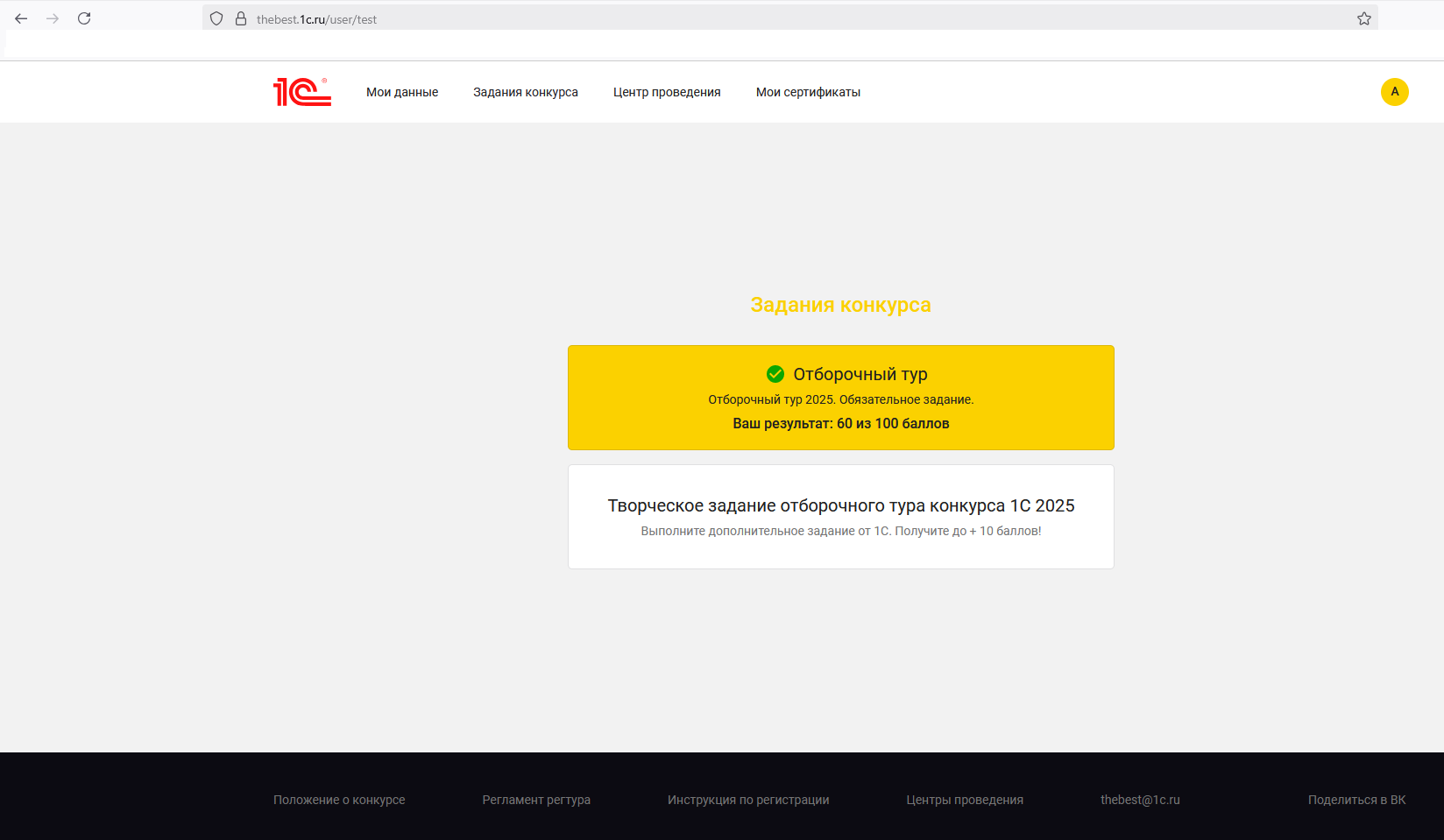Click the text Ваш результат: 60 из 100 баллов
The height and width of the screenshot is (840, 1444).
841,424
